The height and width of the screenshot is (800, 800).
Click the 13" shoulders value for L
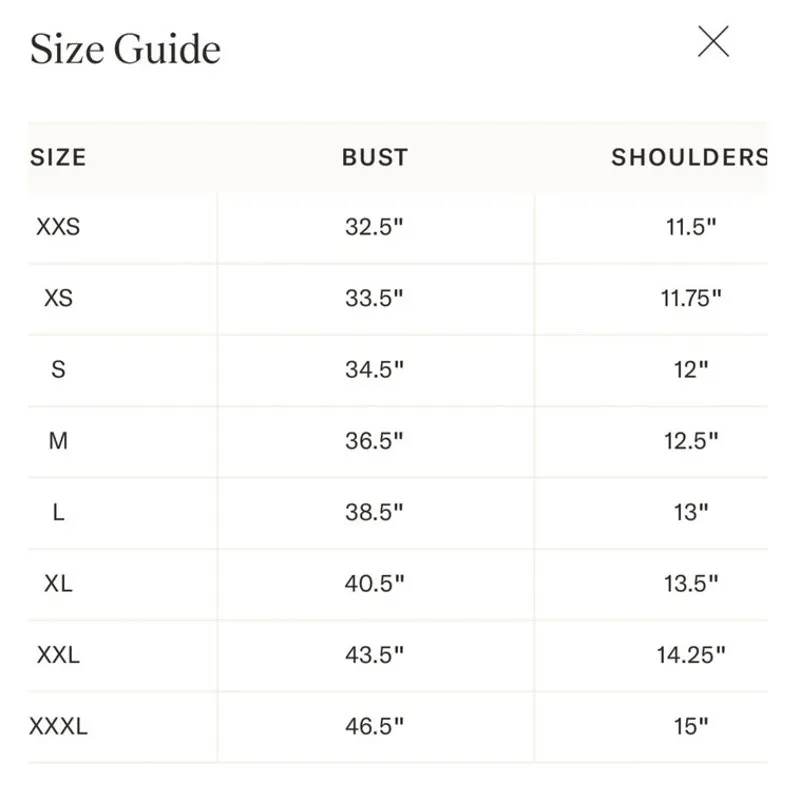coord(691,512)
